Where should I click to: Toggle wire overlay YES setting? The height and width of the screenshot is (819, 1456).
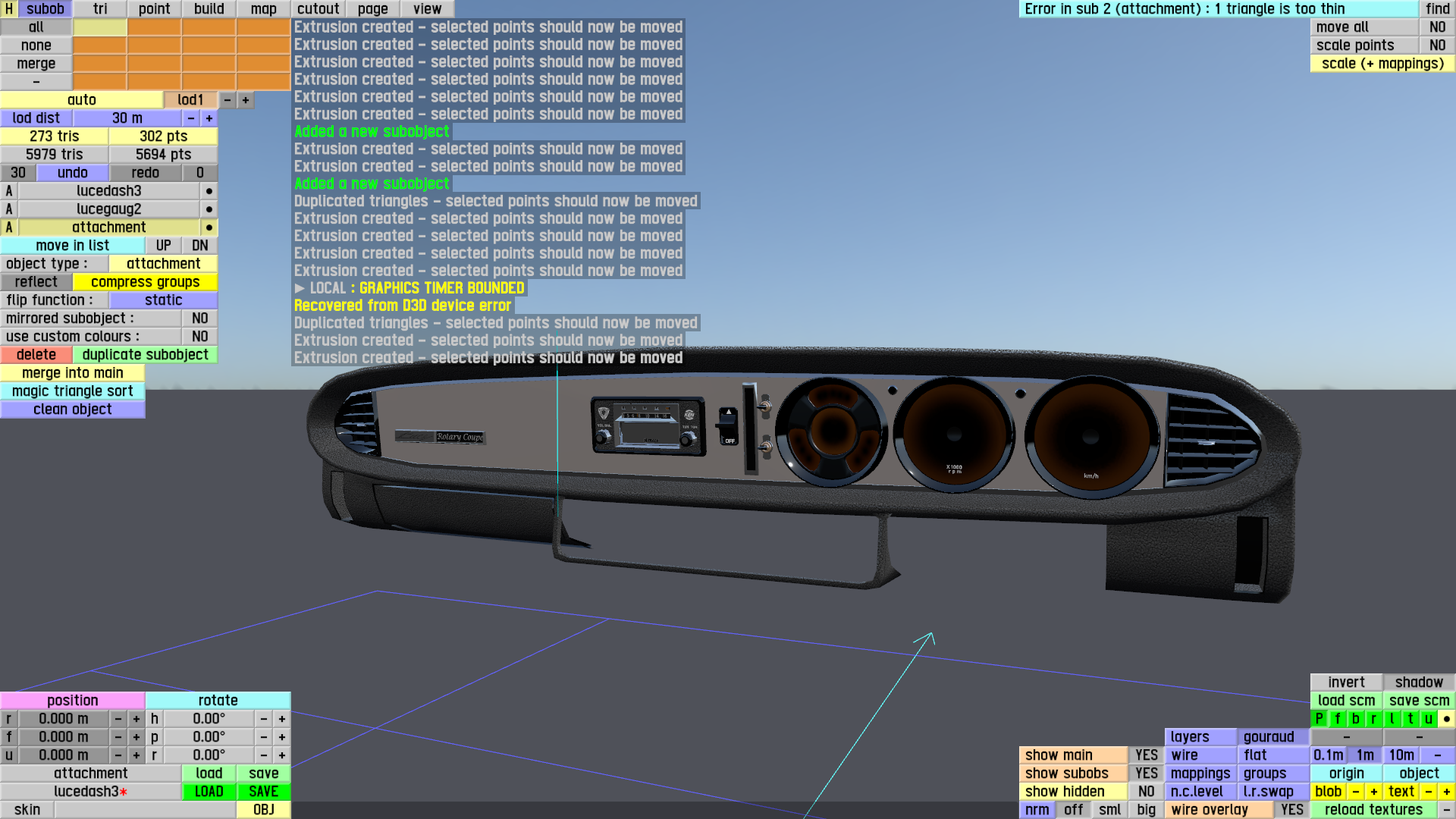pos(1291,810)
